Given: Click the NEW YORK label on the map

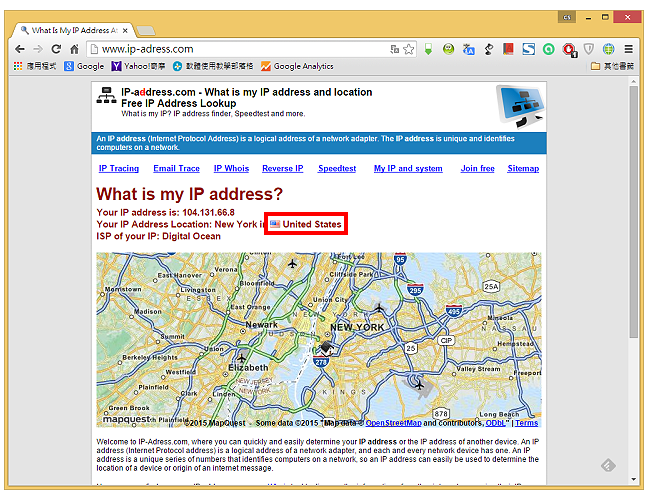Looking at the screenshot, I should pos(357,327).
